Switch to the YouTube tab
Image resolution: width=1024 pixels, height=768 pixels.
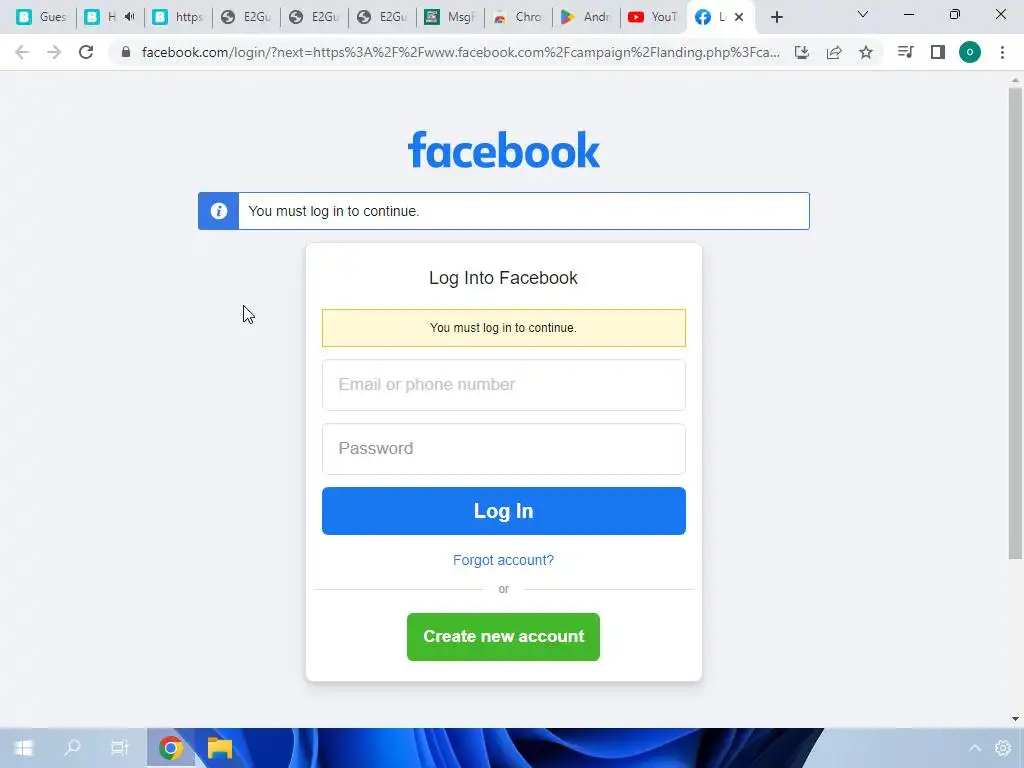click(652, 17)
